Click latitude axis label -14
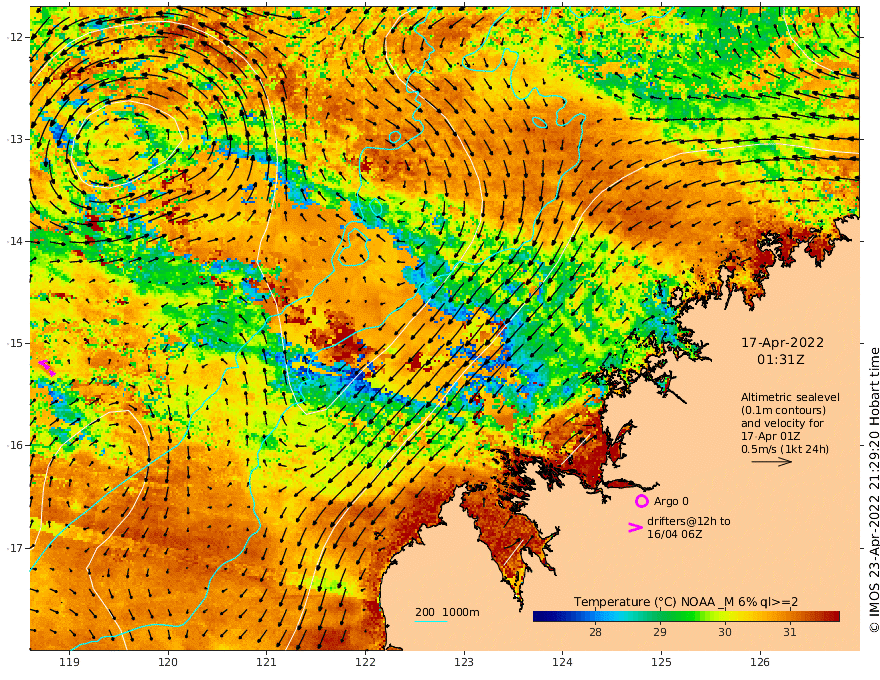This screenshot has width=880, height=680. point(14,241)
